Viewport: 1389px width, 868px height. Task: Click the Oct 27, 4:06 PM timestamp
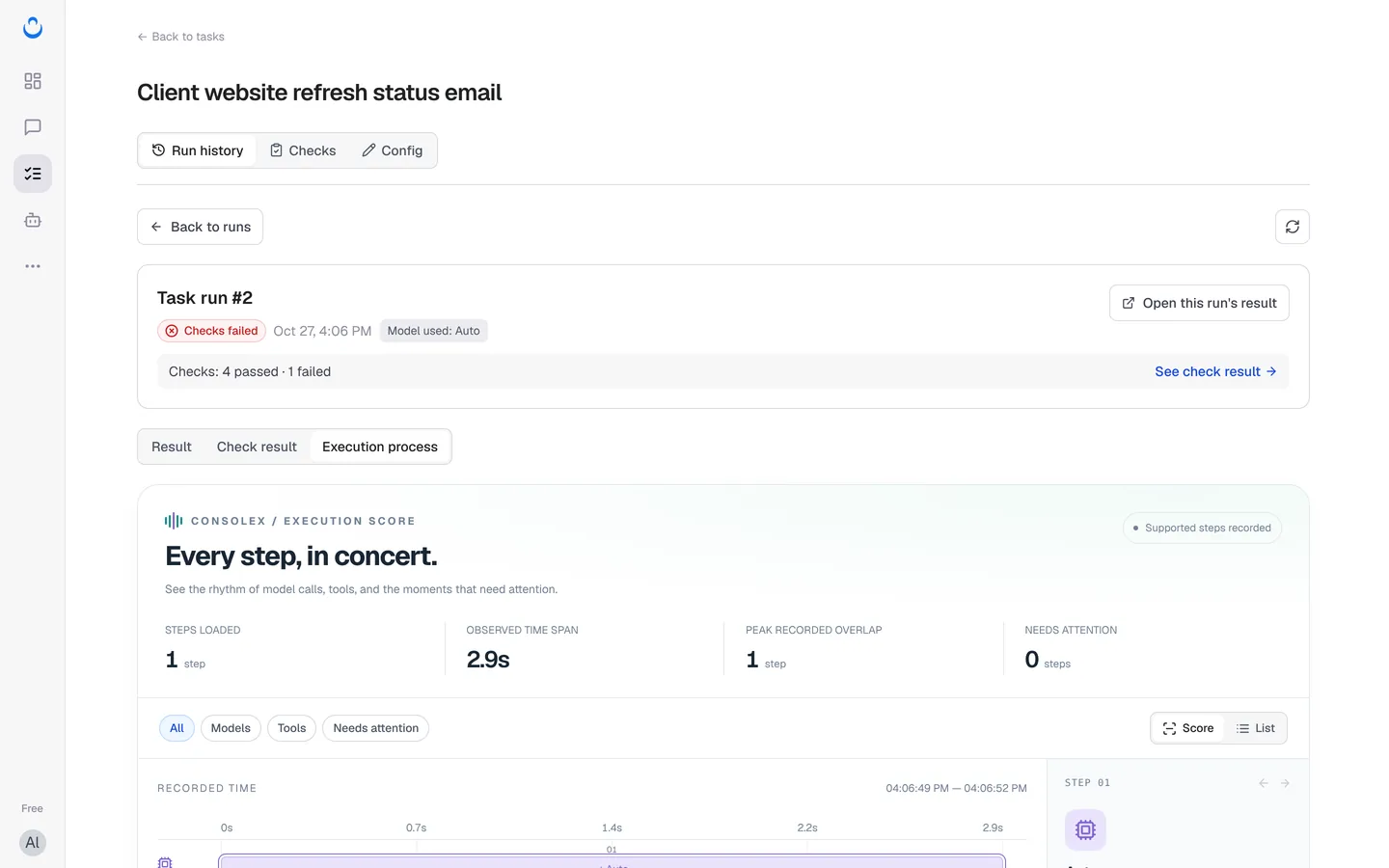(322, 331)
